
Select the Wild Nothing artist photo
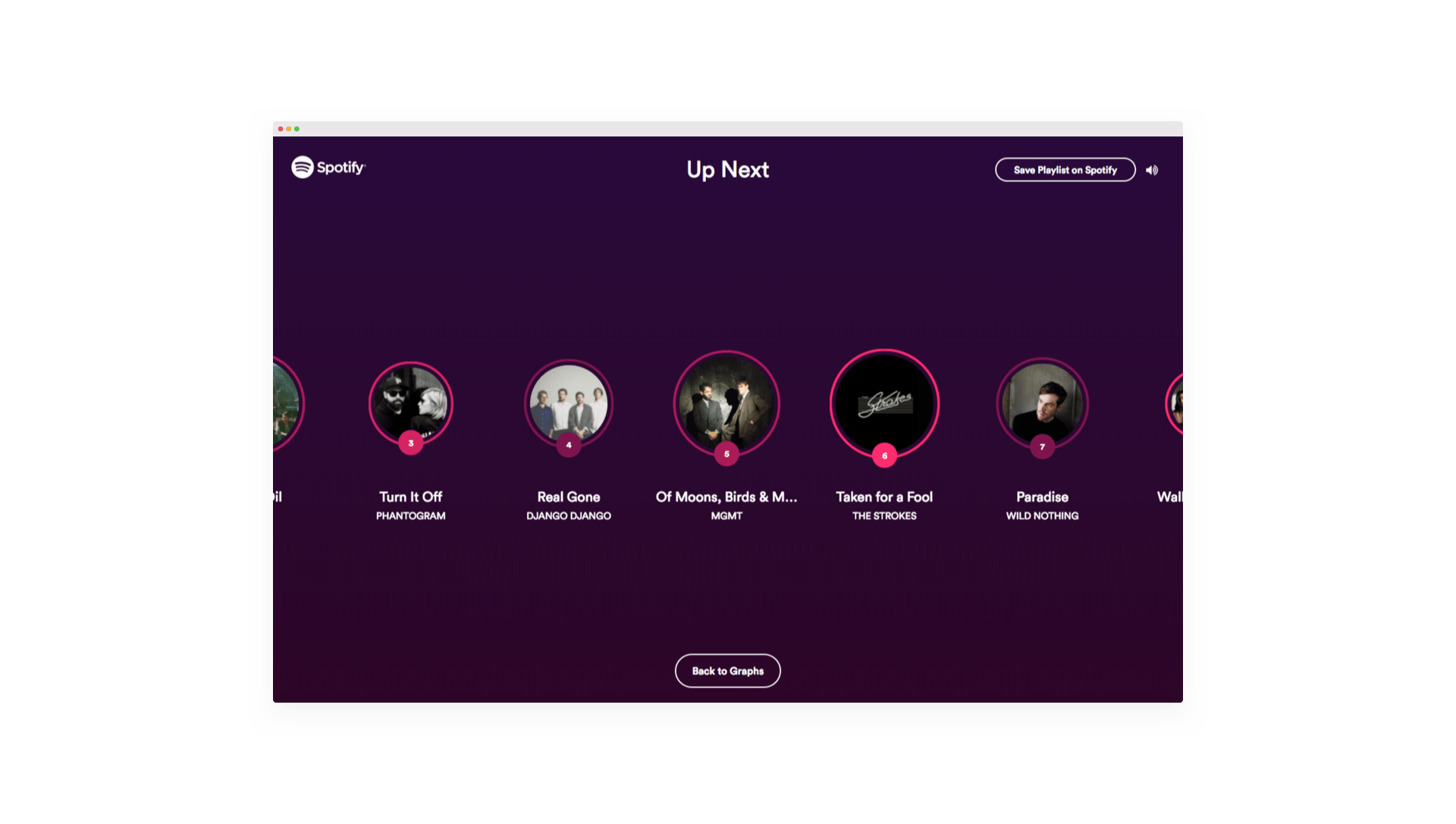click(x=1042, y=403)
